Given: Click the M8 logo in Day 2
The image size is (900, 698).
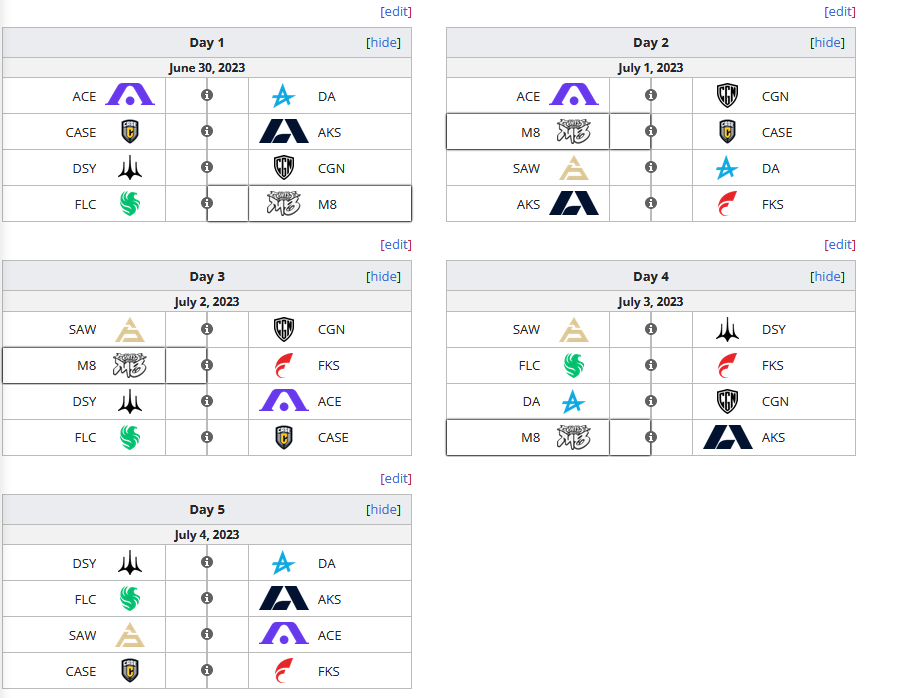Looking at the screenshot, I should tap(573, 132).
